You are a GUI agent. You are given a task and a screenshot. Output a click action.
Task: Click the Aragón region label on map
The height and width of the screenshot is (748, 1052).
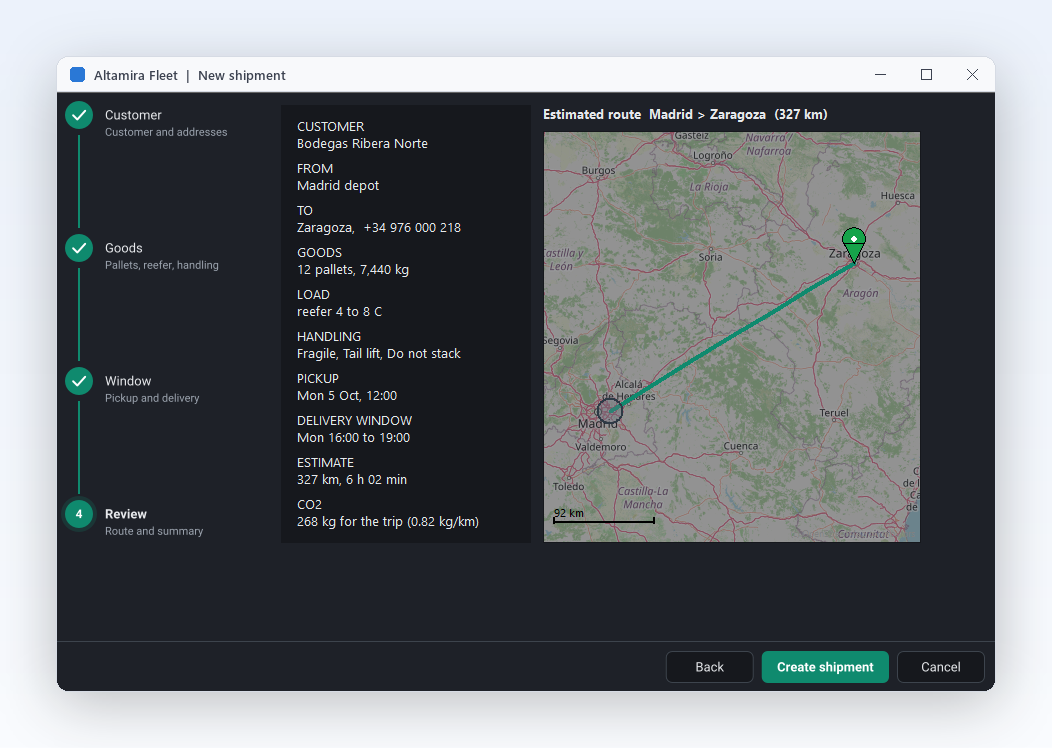(x=860, y=293)
